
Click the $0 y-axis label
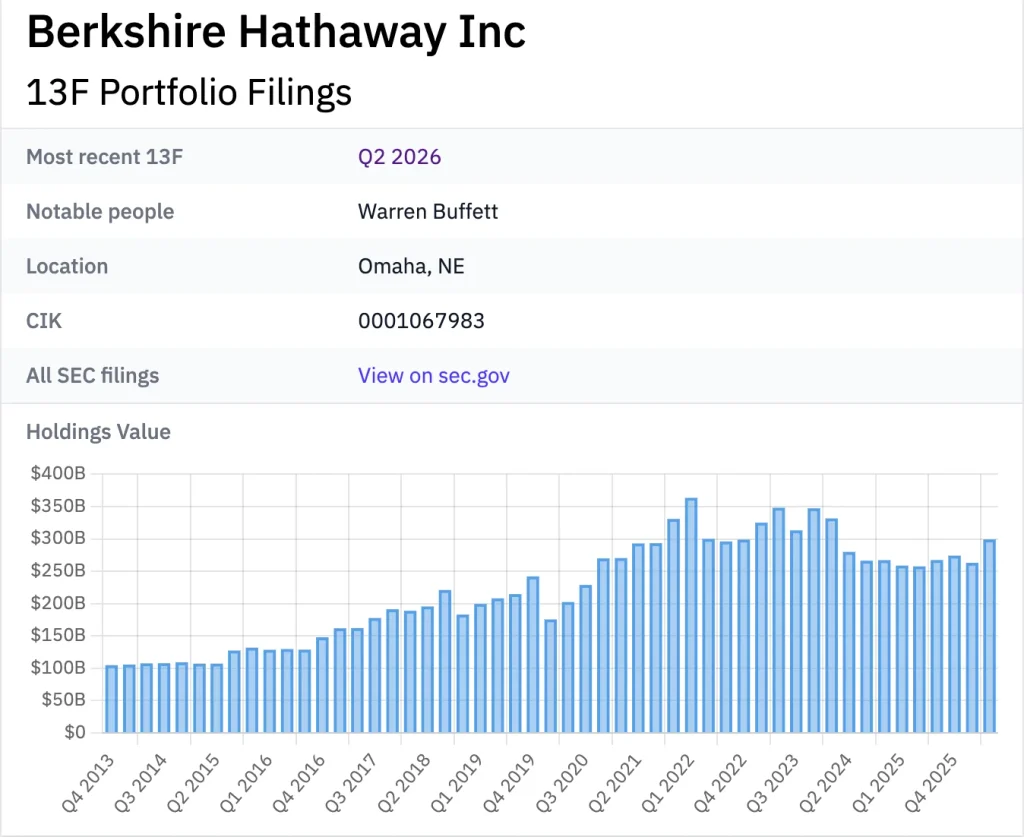point(74,732)
